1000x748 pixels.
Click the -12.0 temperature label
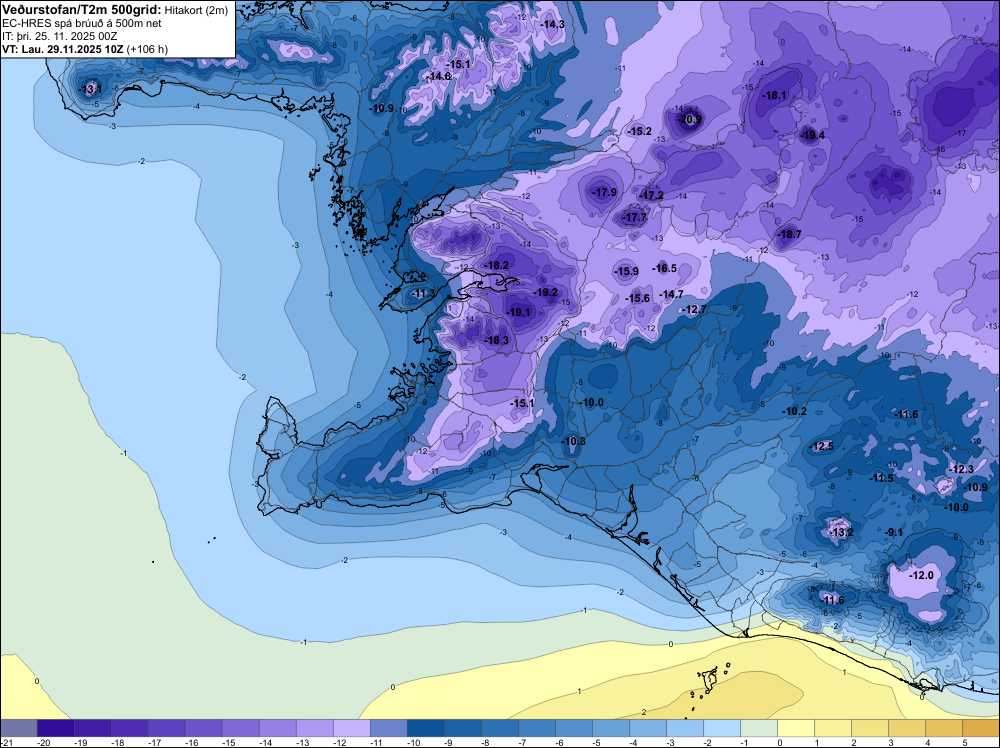921,575
